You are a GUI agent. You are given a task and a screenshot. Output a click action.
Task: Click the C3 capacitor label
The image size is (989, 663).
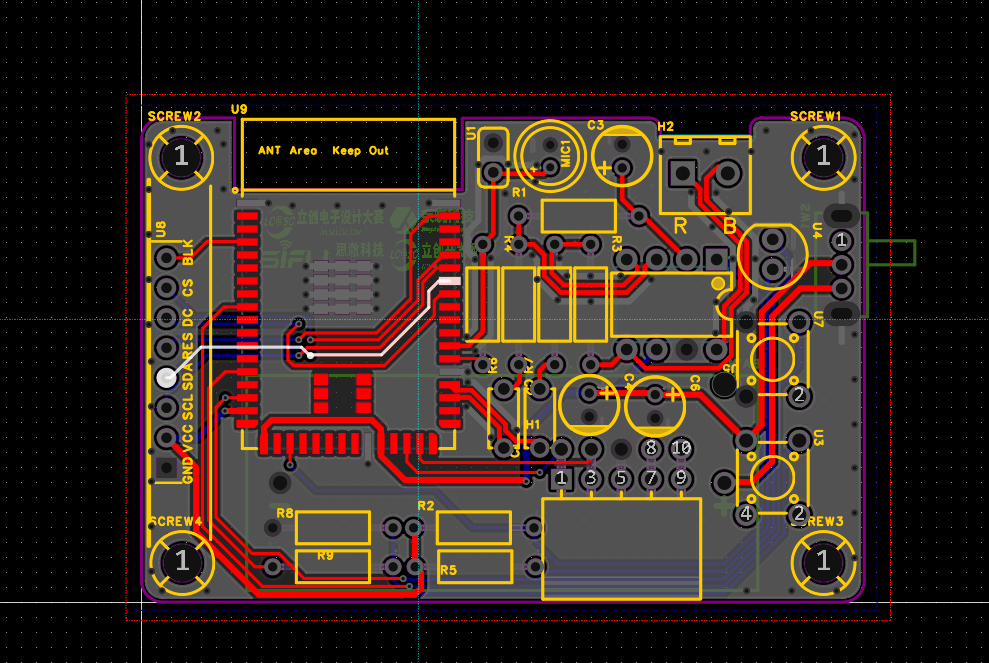point(595,125)
